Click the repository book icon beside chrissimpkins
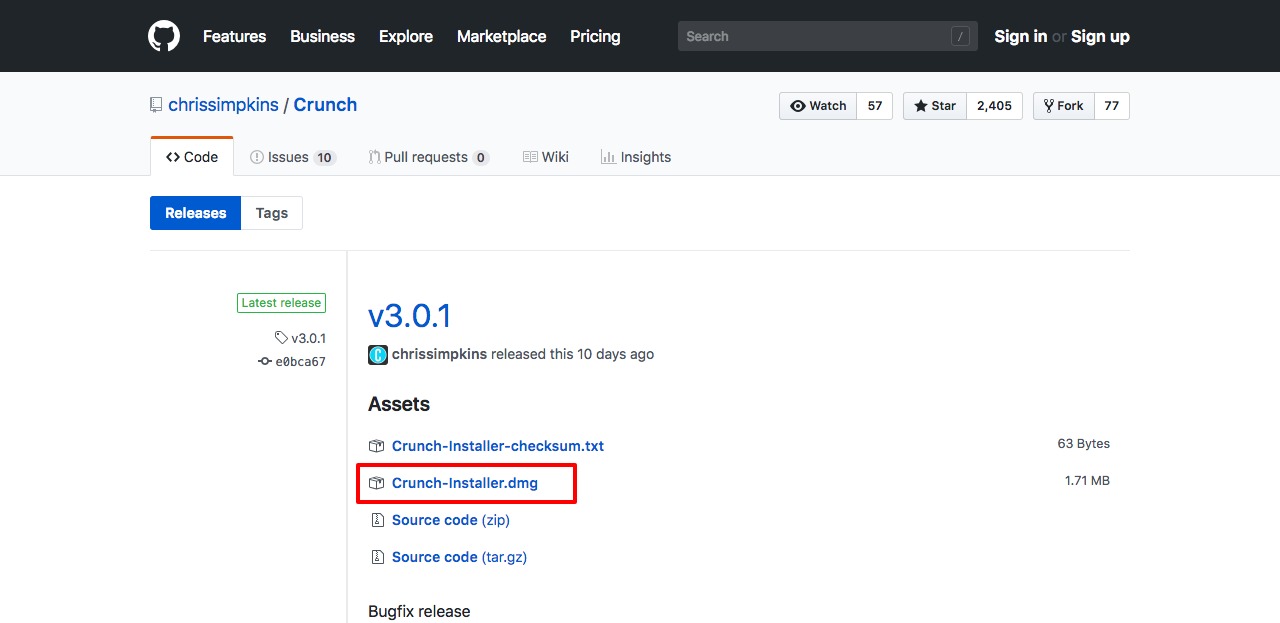 156,105
